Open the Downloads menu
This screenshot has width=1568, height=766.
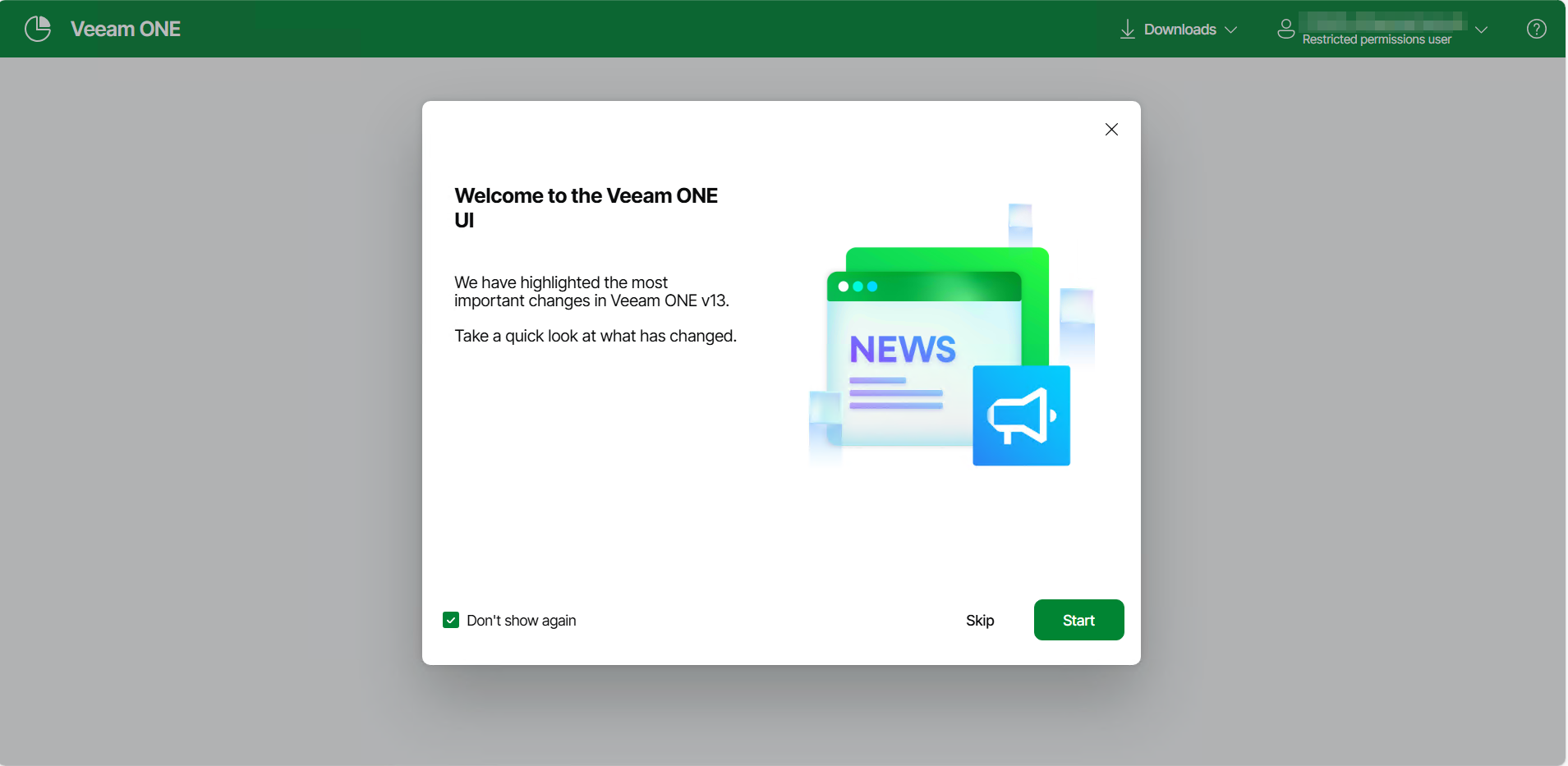1179,30
